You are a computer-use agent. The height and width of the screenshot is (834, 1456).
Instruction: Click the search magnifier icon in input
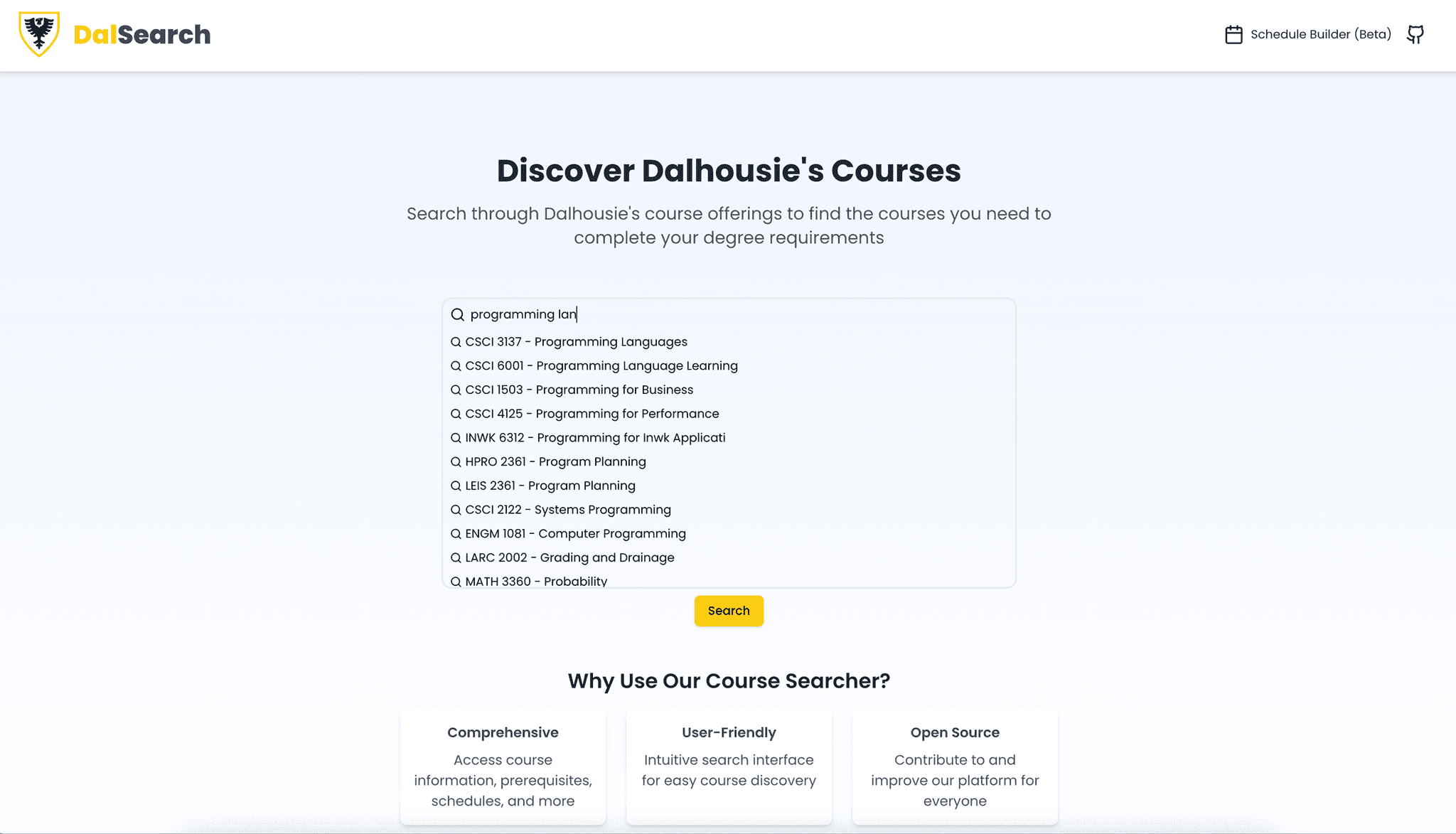pyautogui.click(x=458, y=314)
